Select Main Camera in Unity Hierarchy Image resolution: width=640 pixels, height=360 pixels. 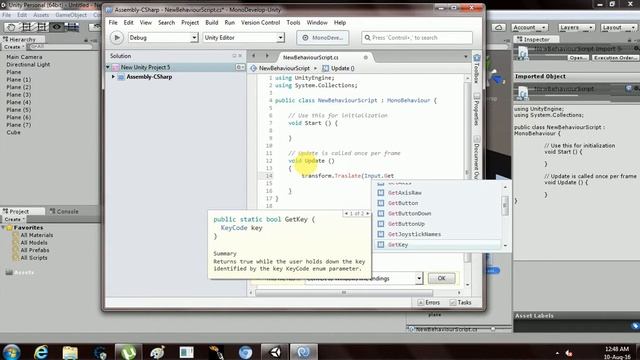[x=24, y=57]
